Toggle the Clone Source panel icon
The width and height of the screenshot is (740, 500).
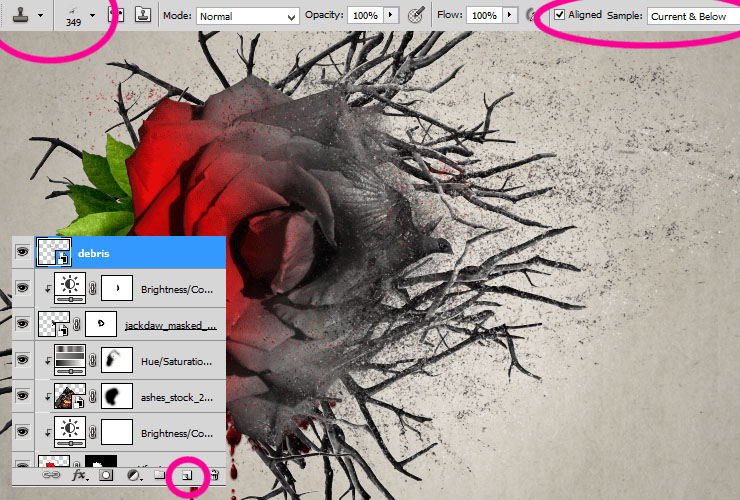tap(143, 15)
